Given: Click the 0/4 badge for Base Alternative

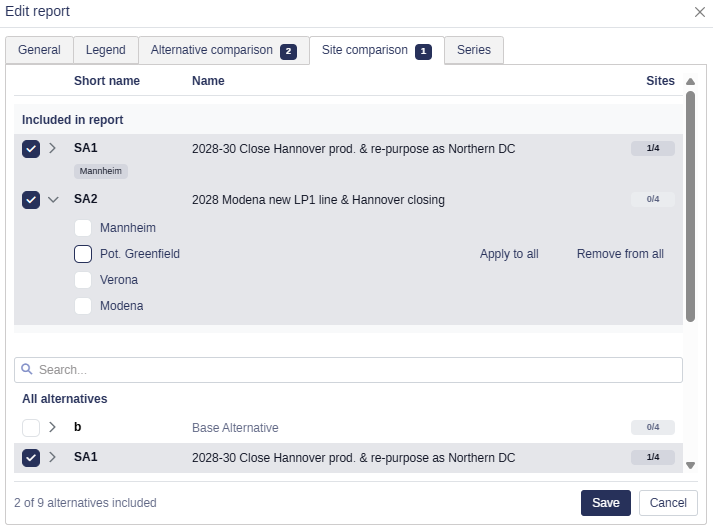Looking at the screenshot, I should coord(653,427).
